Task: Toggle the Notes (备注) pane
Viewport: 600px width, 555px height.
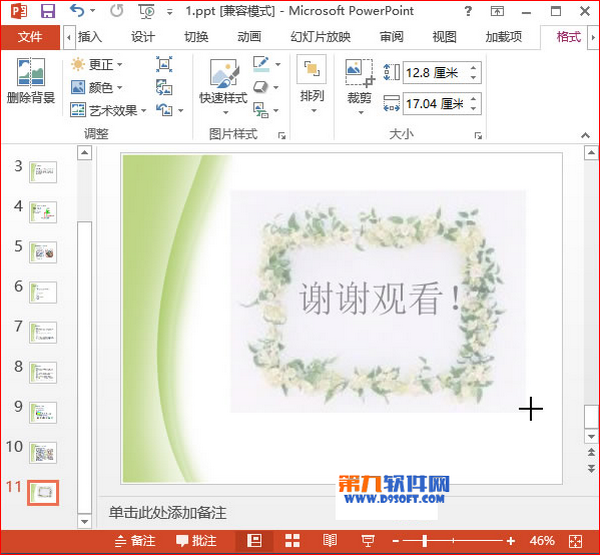Action: [x=135, y=541]
